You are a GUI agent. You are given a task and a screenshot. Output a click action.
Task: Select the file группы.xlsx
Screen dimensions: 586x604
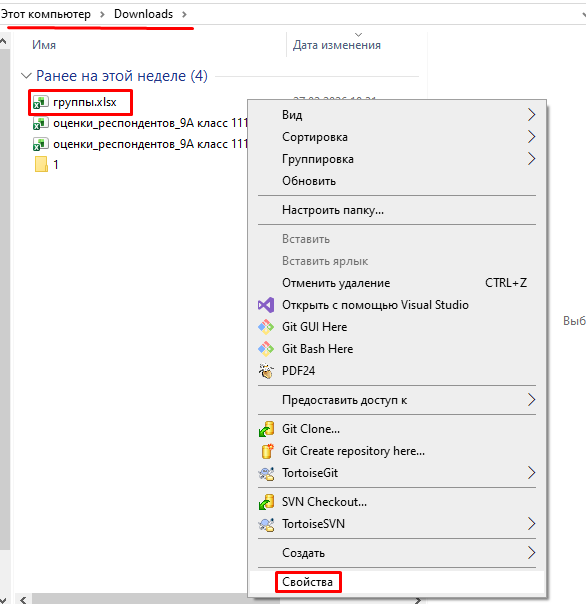click(85, 102)
